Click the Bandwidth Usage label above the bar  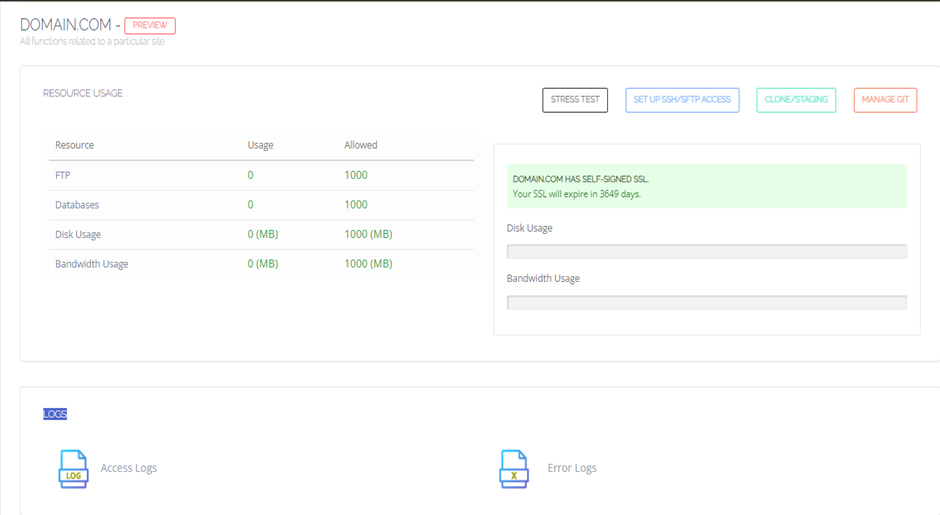click(543, 278)
